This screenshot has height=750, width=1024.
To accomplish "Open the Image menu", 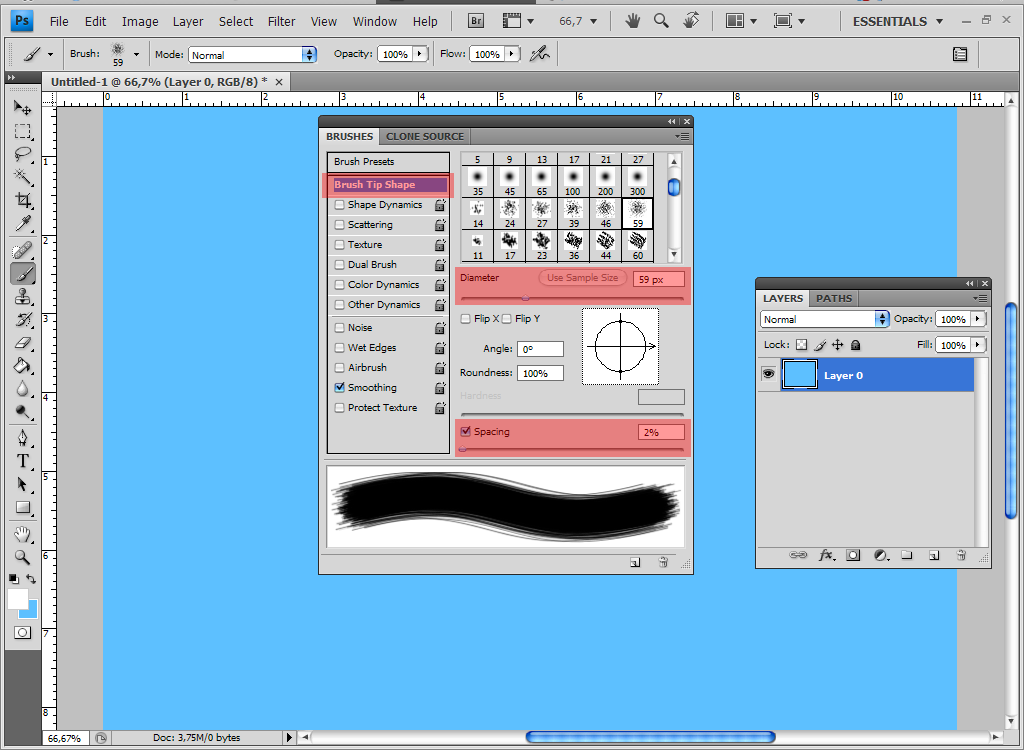I will (x=140, y=22).
